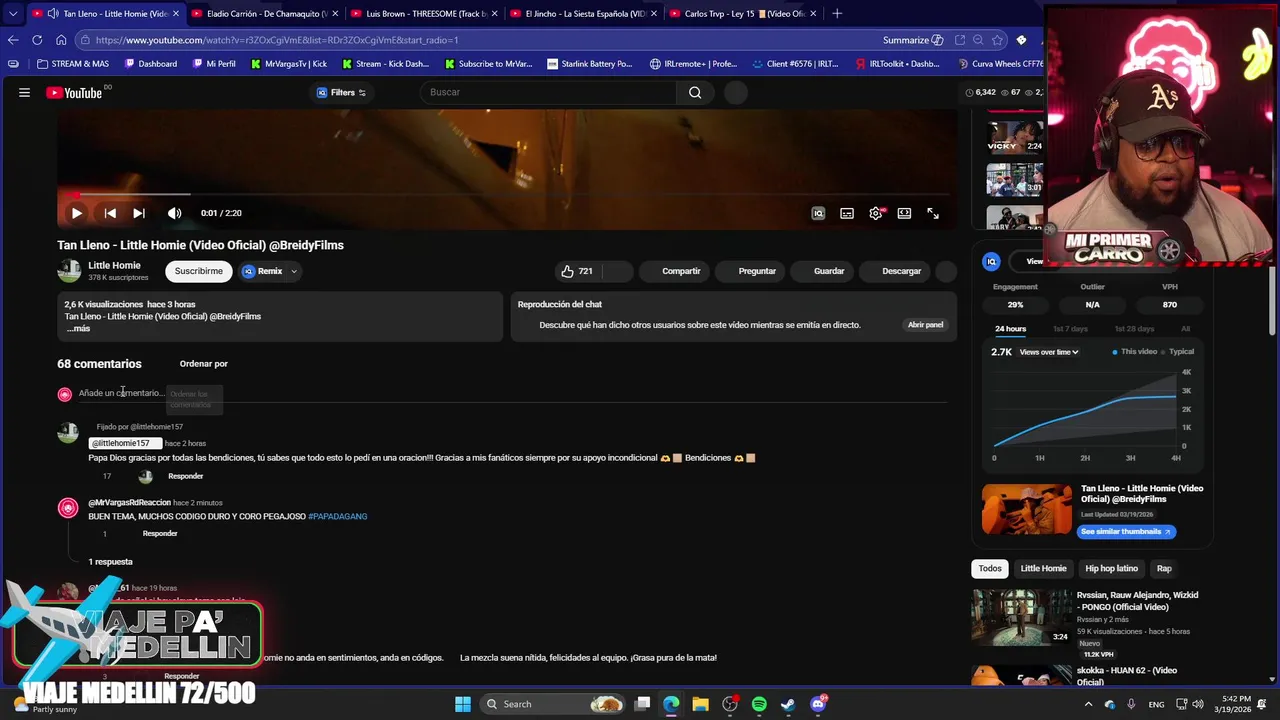Viewport: 1280px width, 720px height.
Task: Go to the previous video in player
Action: coord(110,213)
